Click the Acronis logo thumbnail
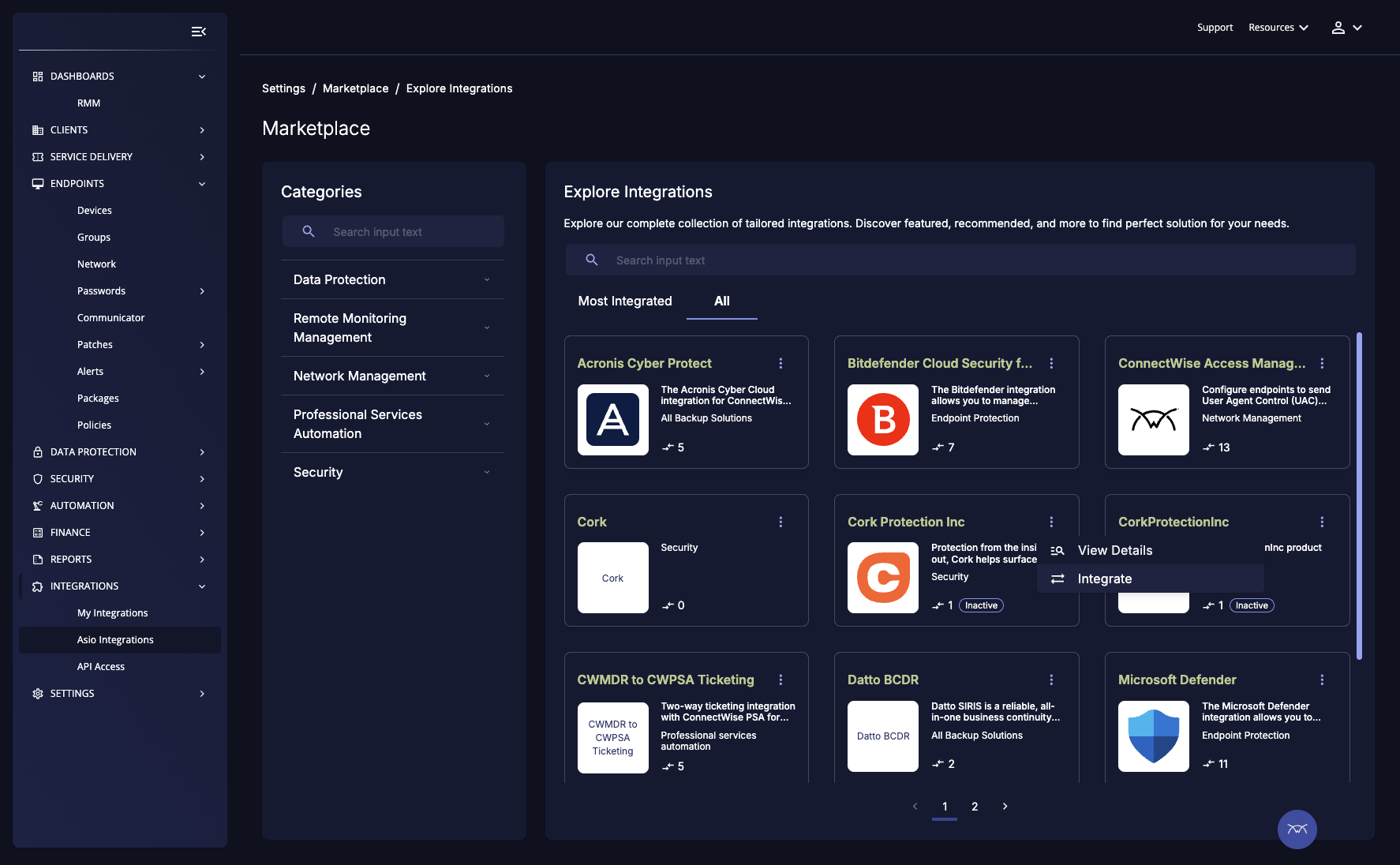 [612, 420]
